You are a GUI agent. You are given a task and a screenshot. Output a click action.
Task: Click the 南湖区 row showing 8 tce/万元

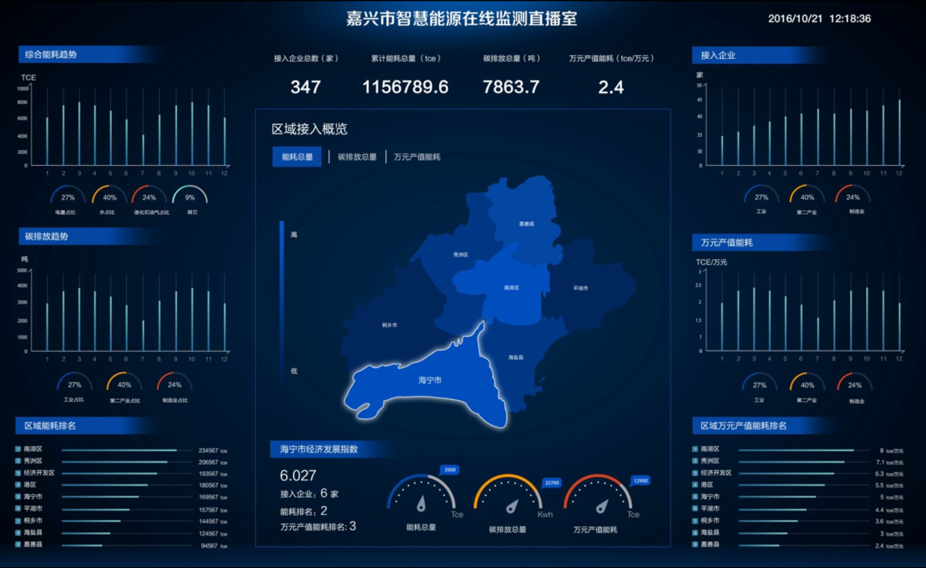tap(798, 450)
